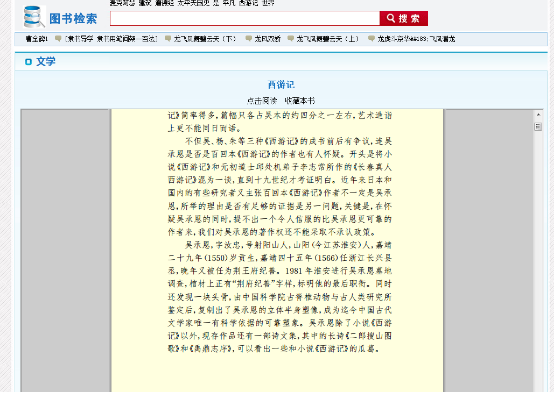Click the square icon beside 文学
Image resolution: width=554 pixels, height=393 pixels.
(28, 62)
